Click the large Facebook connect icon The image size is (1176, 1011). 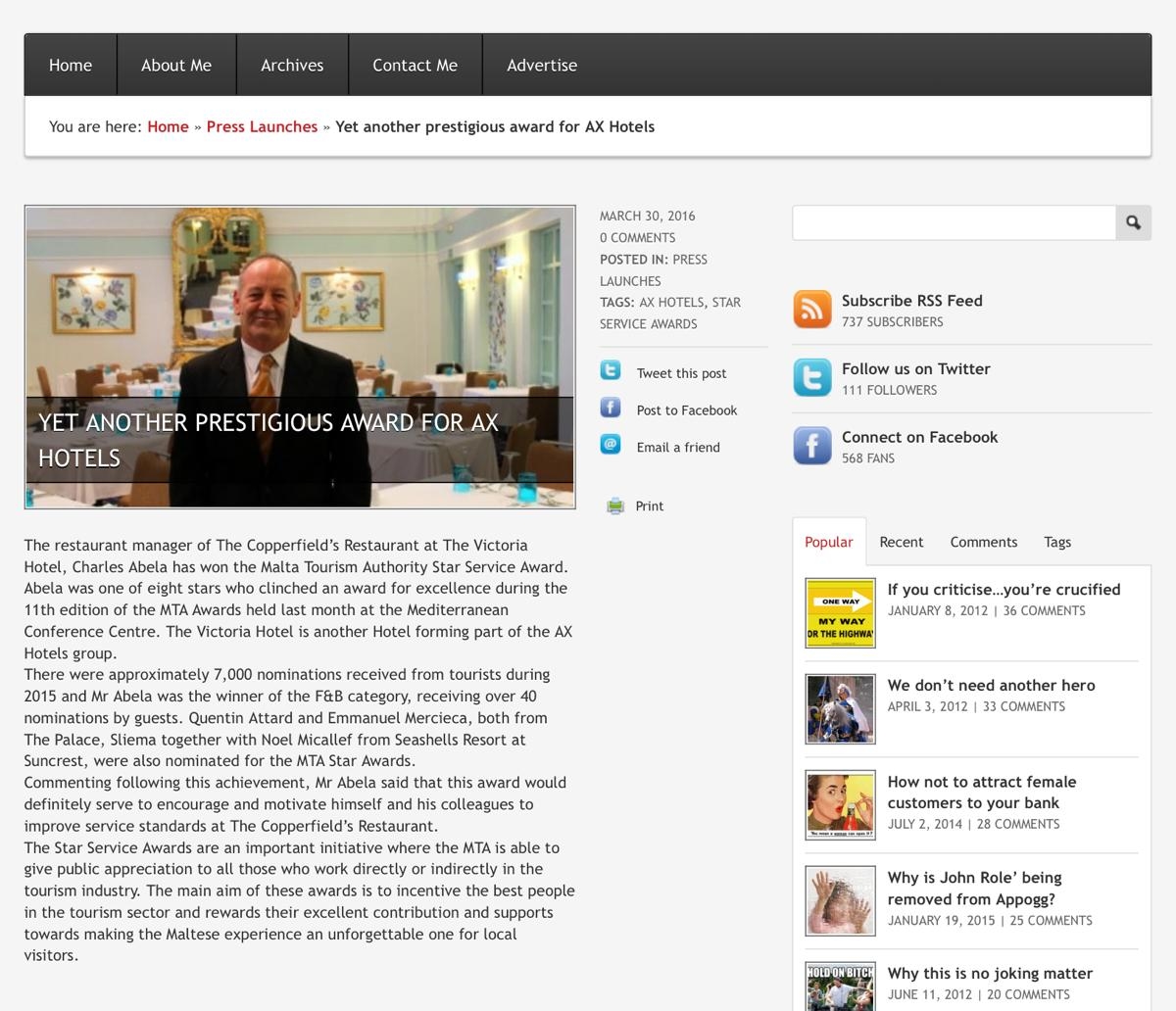pos(812,447)
